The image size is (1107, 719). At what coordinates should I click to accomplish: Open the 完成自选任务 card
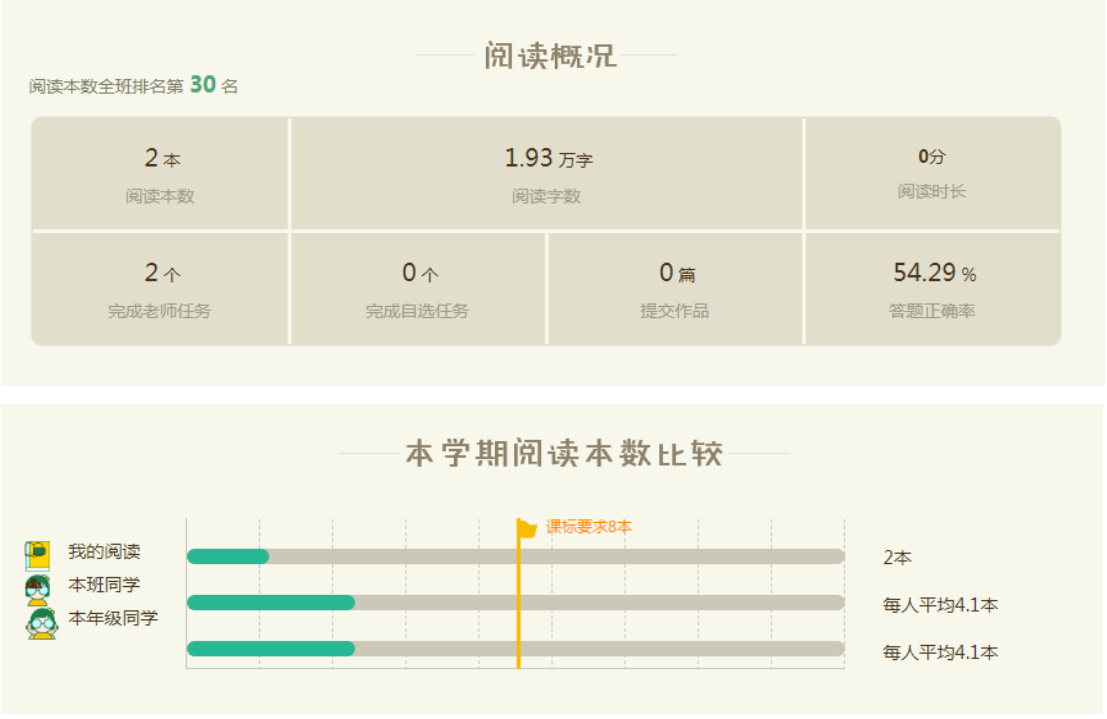click(418, 289)
